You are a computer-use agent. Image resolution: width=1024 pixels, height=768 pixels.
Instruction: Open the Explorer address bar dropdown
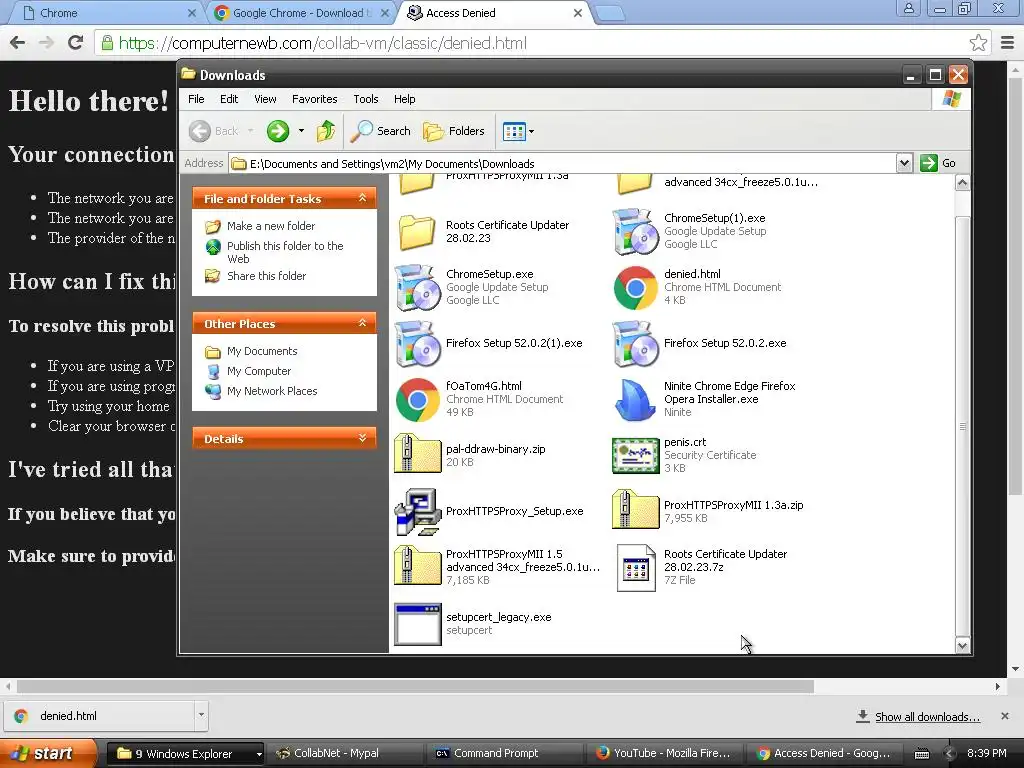pos(904,163)
